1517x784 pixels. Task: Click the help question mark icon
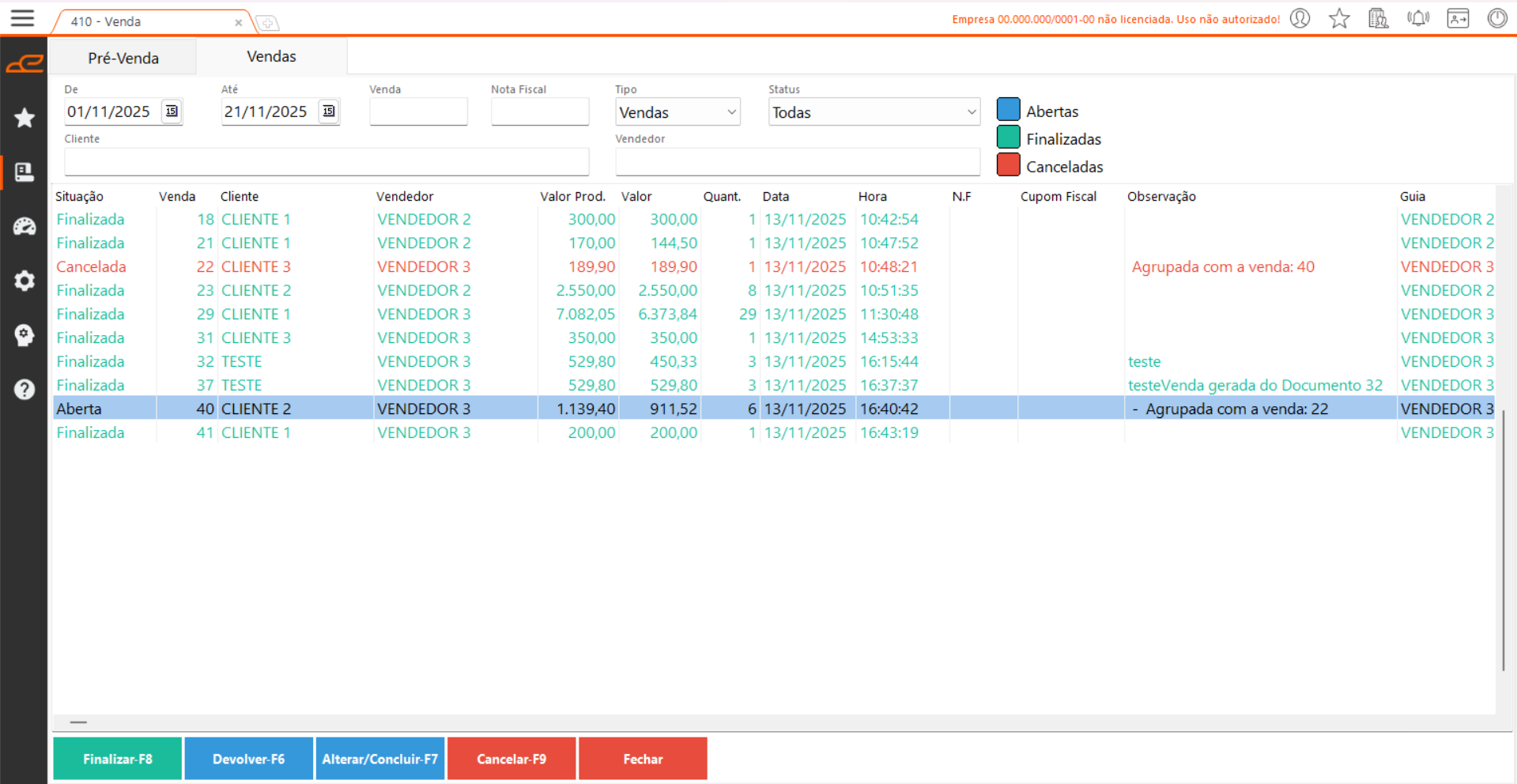click(x=25, y=390)
